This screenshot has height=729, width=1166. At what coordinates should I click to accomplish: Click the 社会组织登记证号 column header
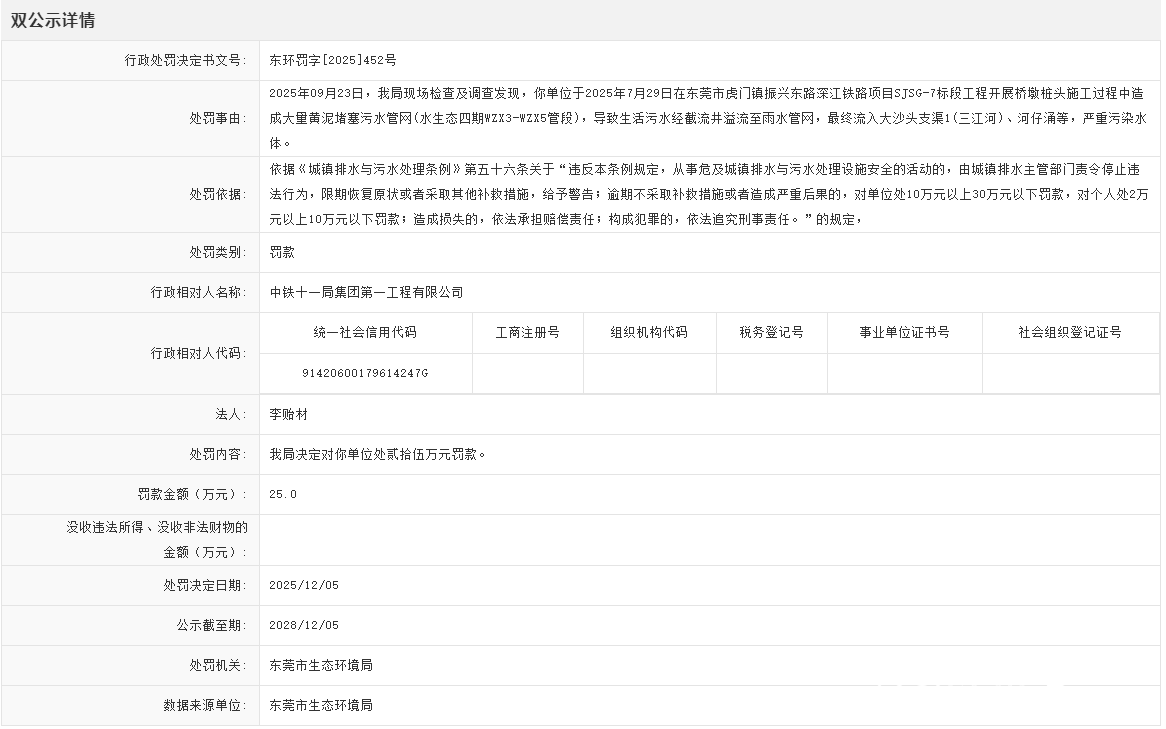click(1069, 333)
